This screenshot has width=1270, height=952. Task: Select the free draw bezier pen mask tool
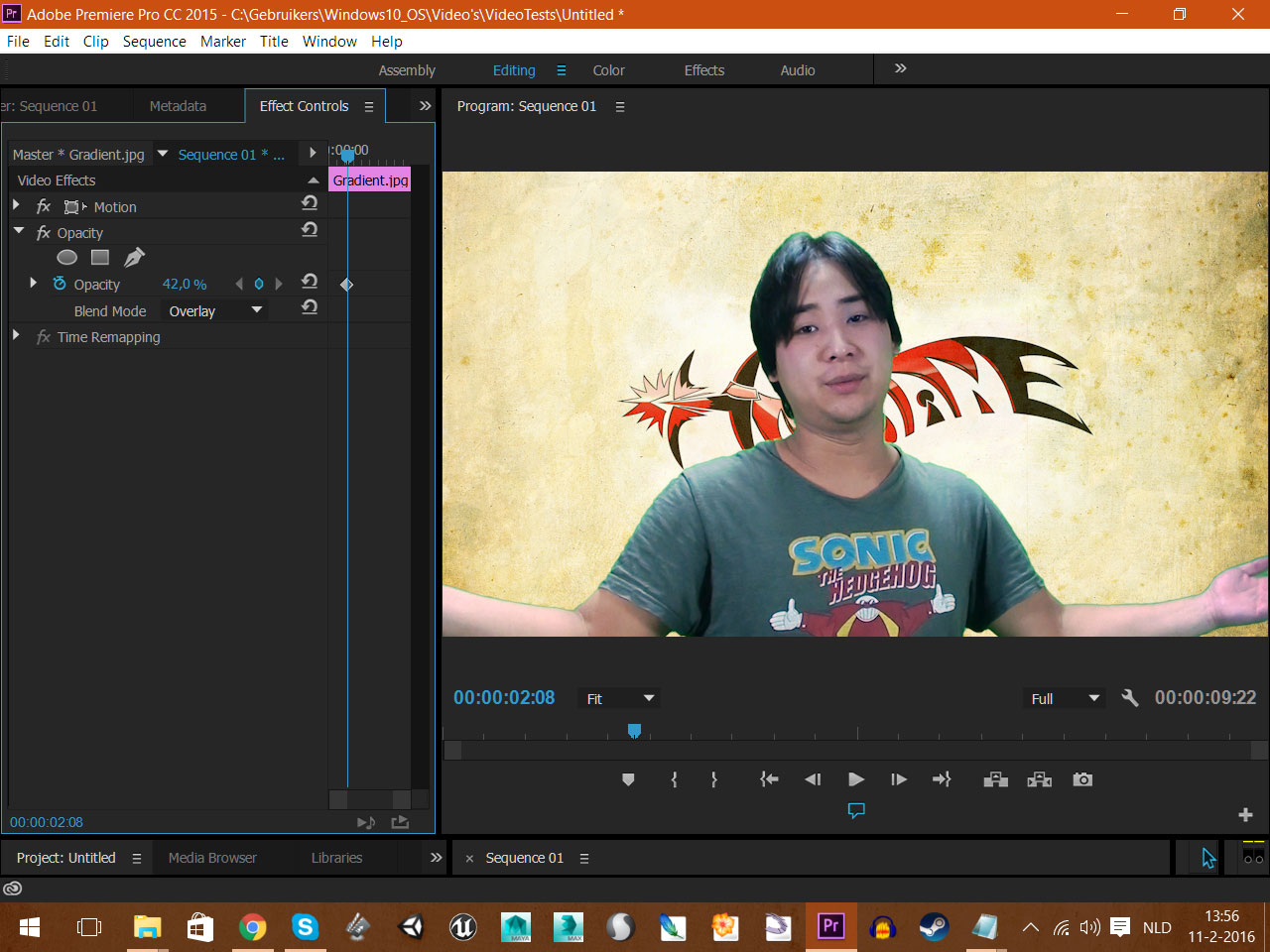point(133,257)
